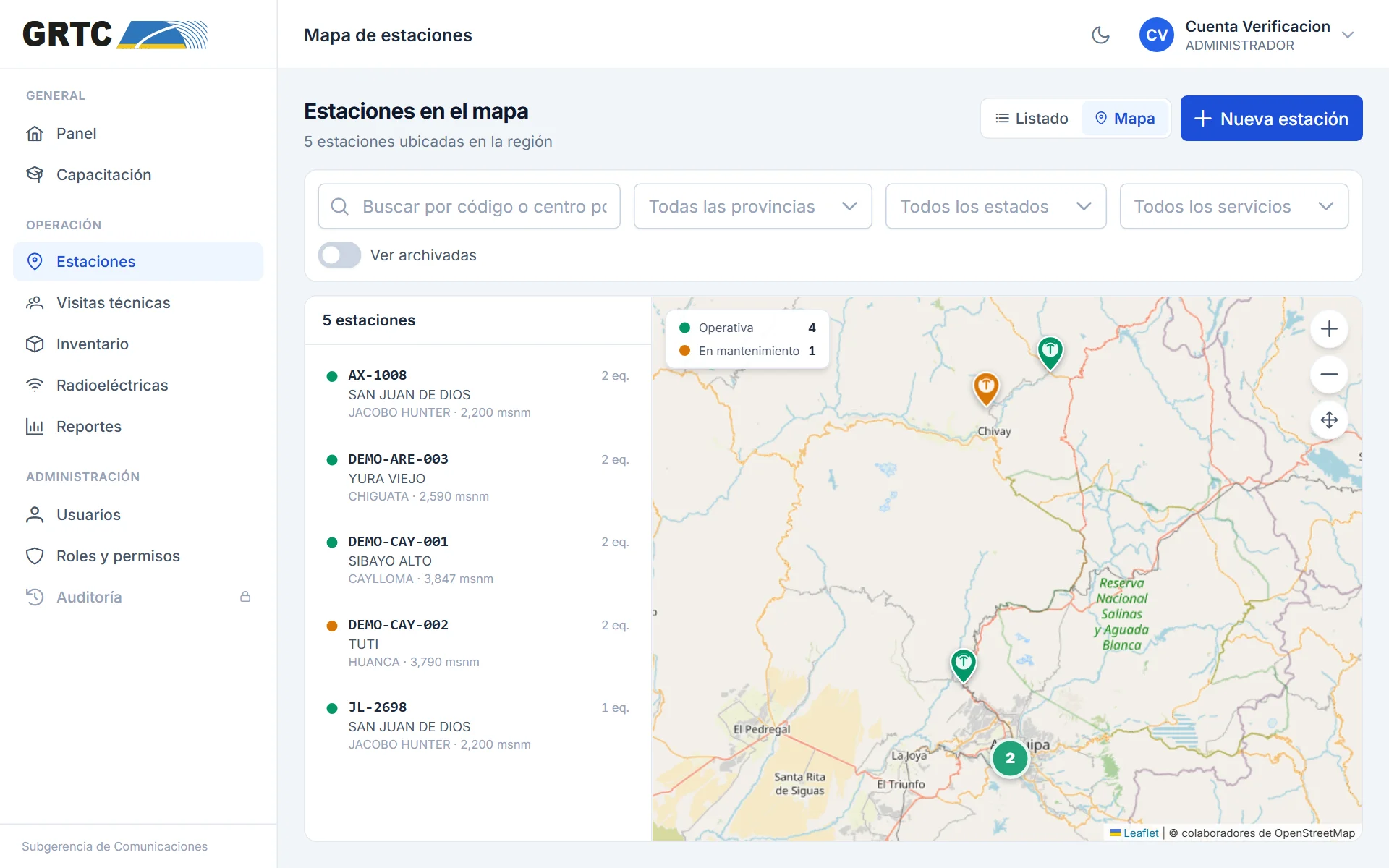
Task: Zoom in on the map
Action: (1329, 329)
